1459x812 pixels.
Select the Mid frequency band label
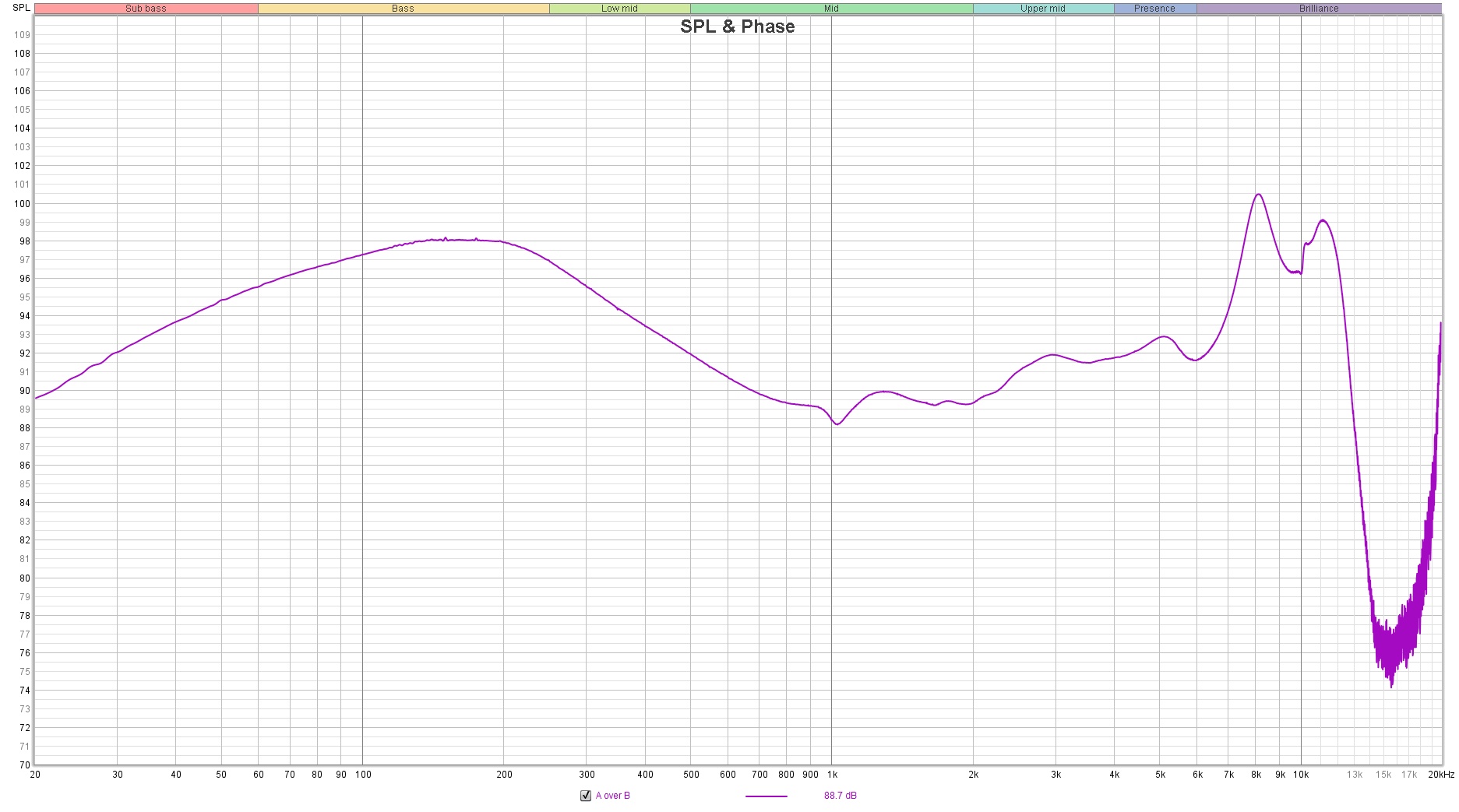(x=832, y=9)
